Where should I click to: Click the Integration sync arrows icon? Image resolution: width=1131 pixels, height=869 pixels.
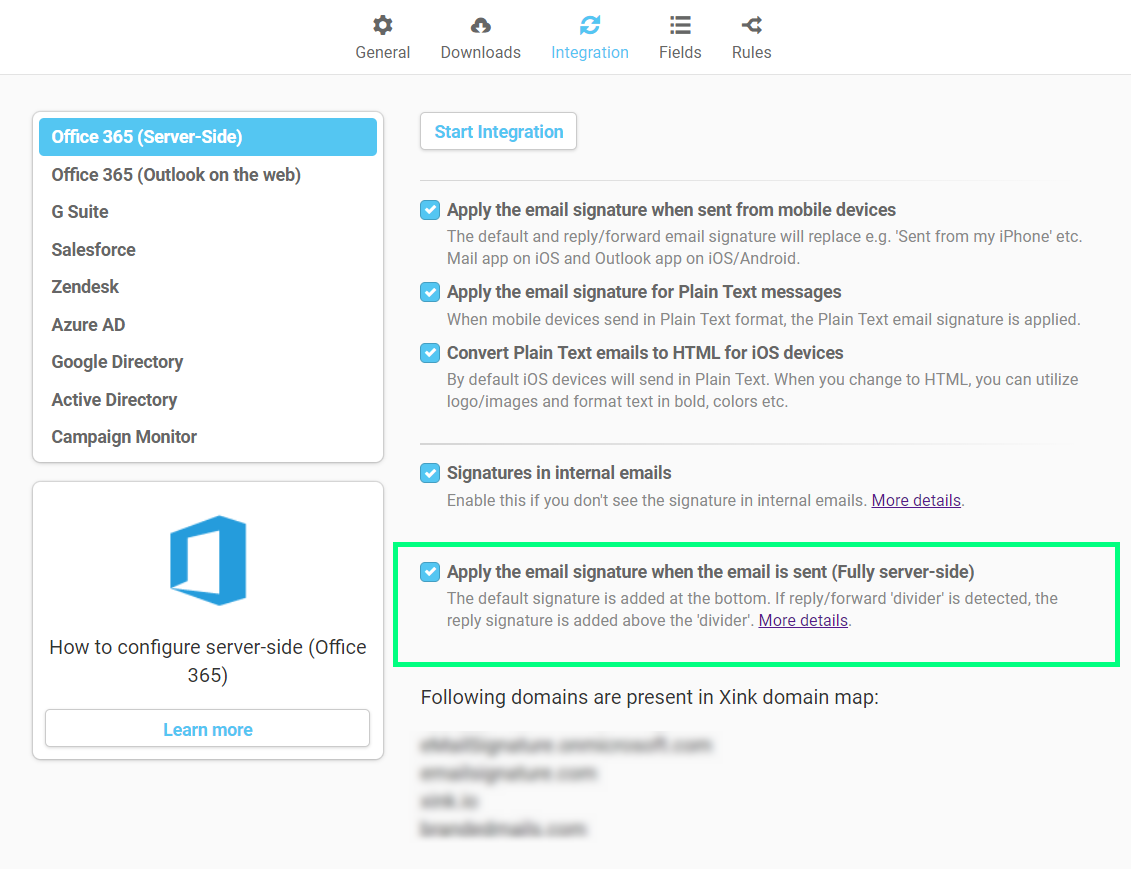[589, 25]
